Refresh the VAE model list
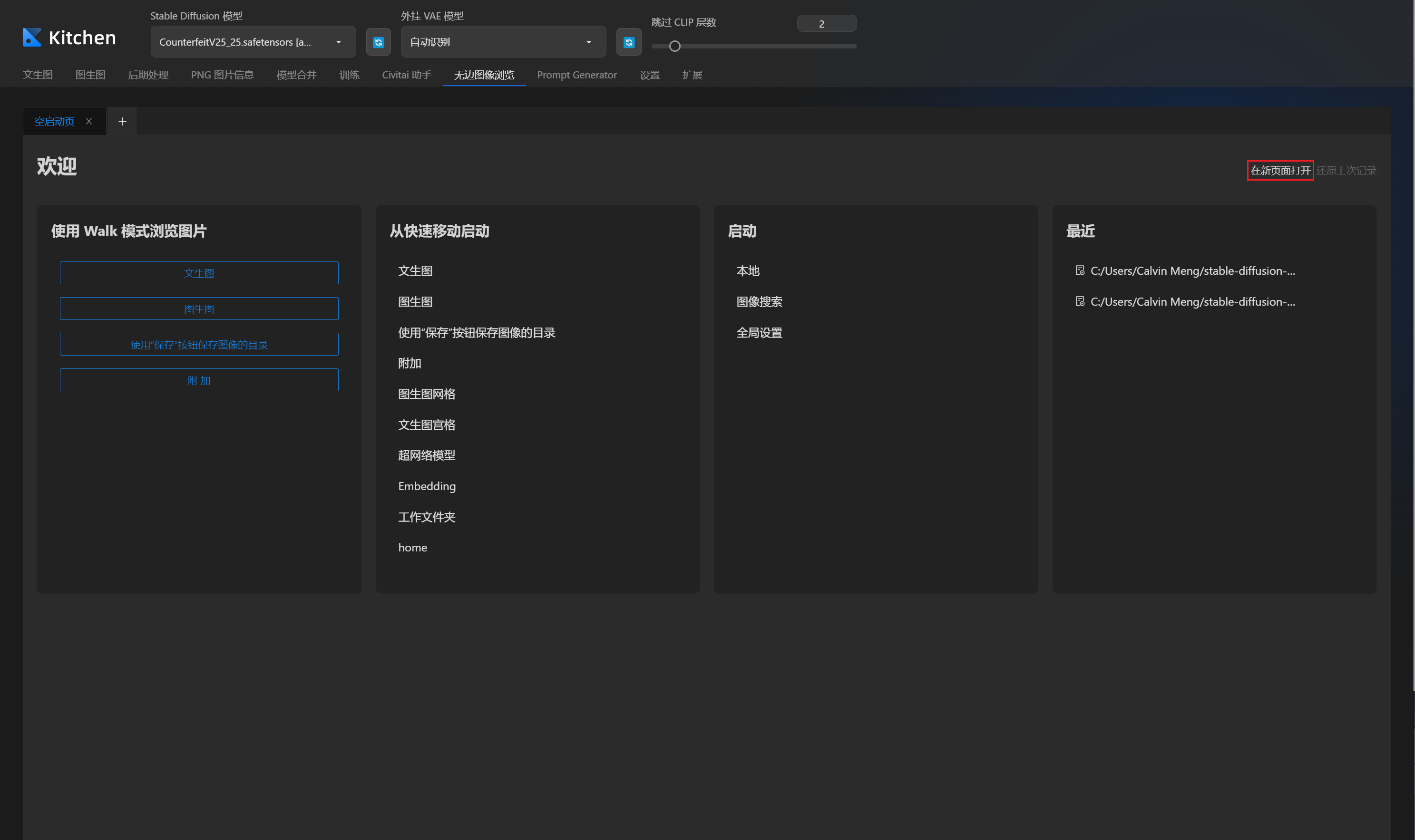The image size is (1415, 840). [x=628, y=42]
